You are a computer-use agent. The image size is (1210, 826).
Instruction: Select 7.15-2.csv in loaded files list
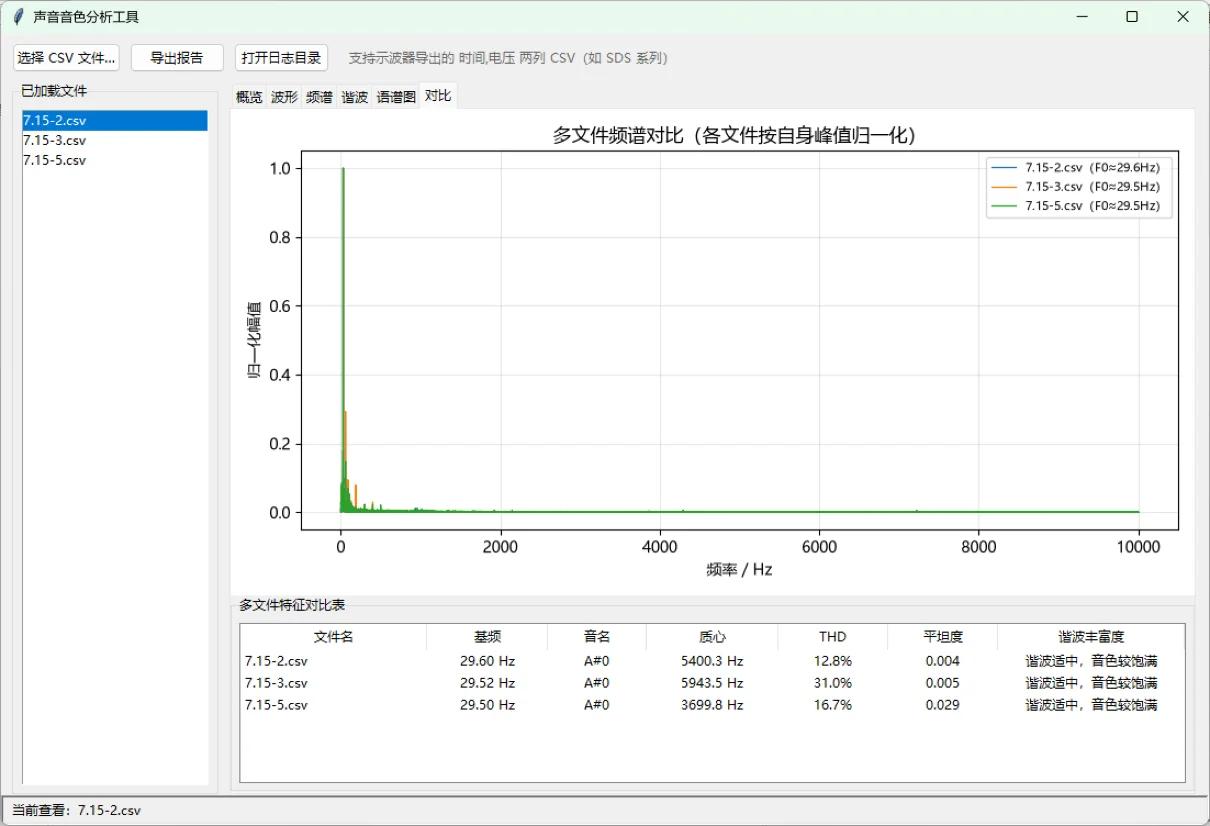(x=115, y=120)
